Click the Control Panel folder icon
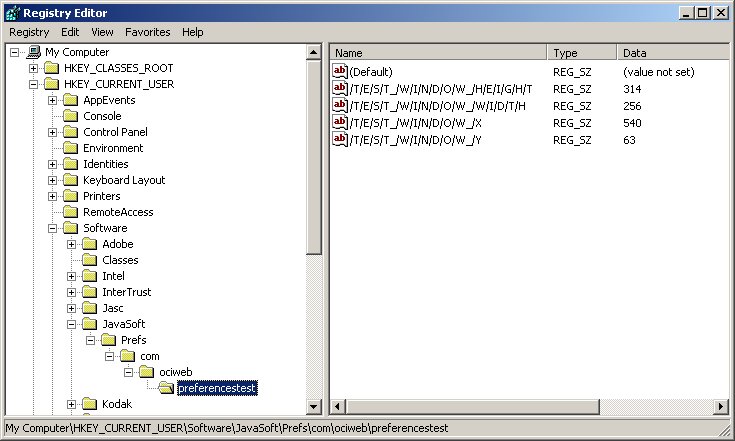Viewport: 735px width, 441px height. 70,132
